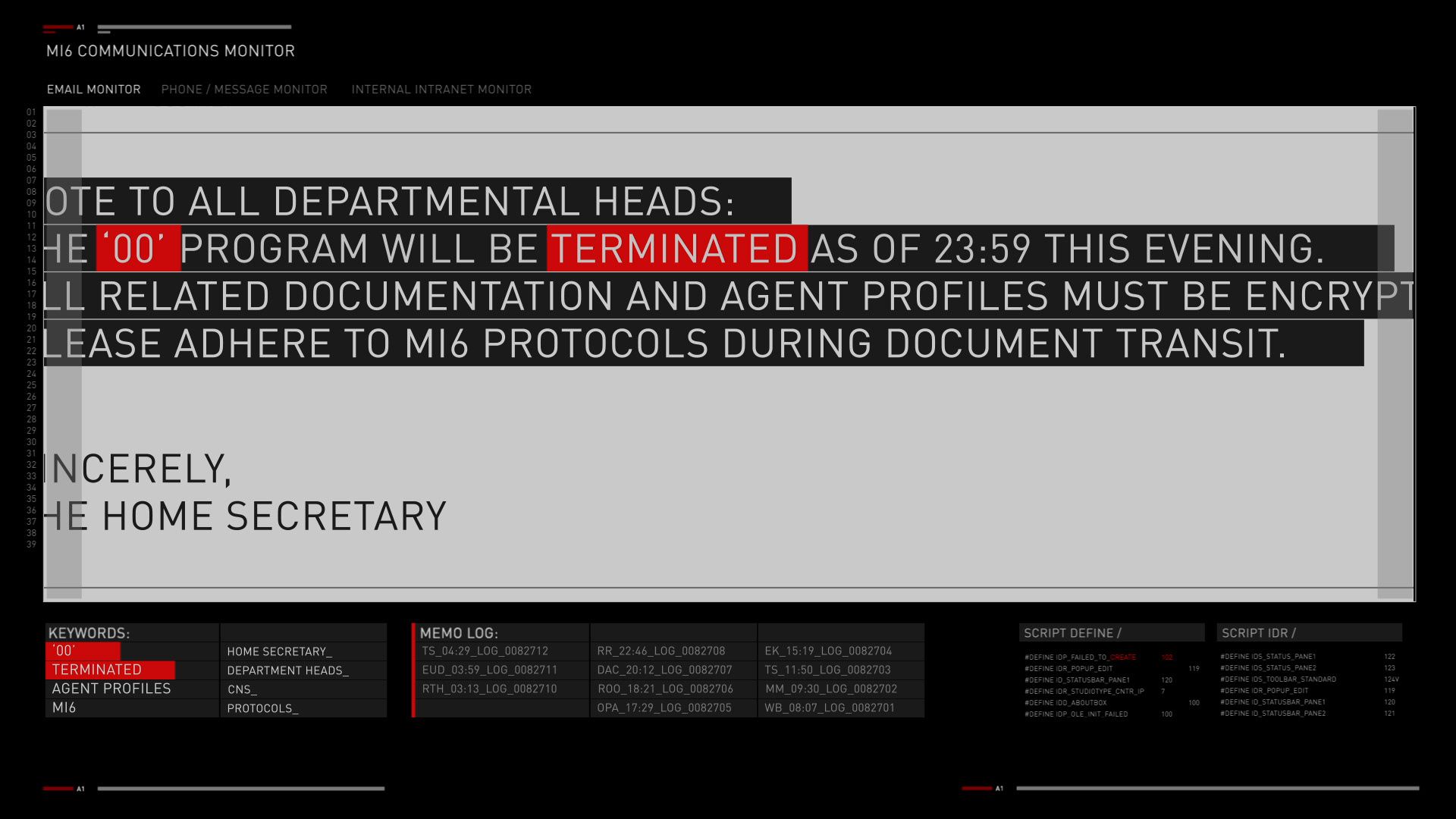Open memo log WB_08:07_LOG_0082701
Screen dimensions: 1456x819
pos(830,708)
